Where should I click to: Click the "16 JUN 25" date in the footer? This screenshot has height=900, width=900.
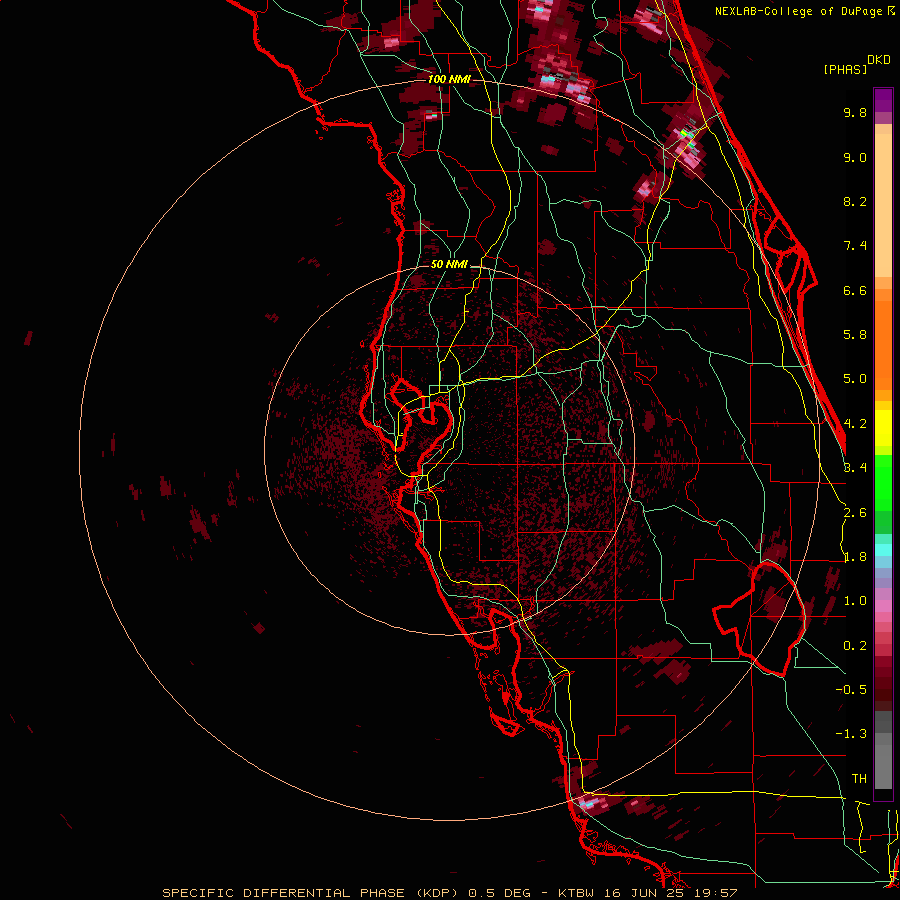pos(642,893)
